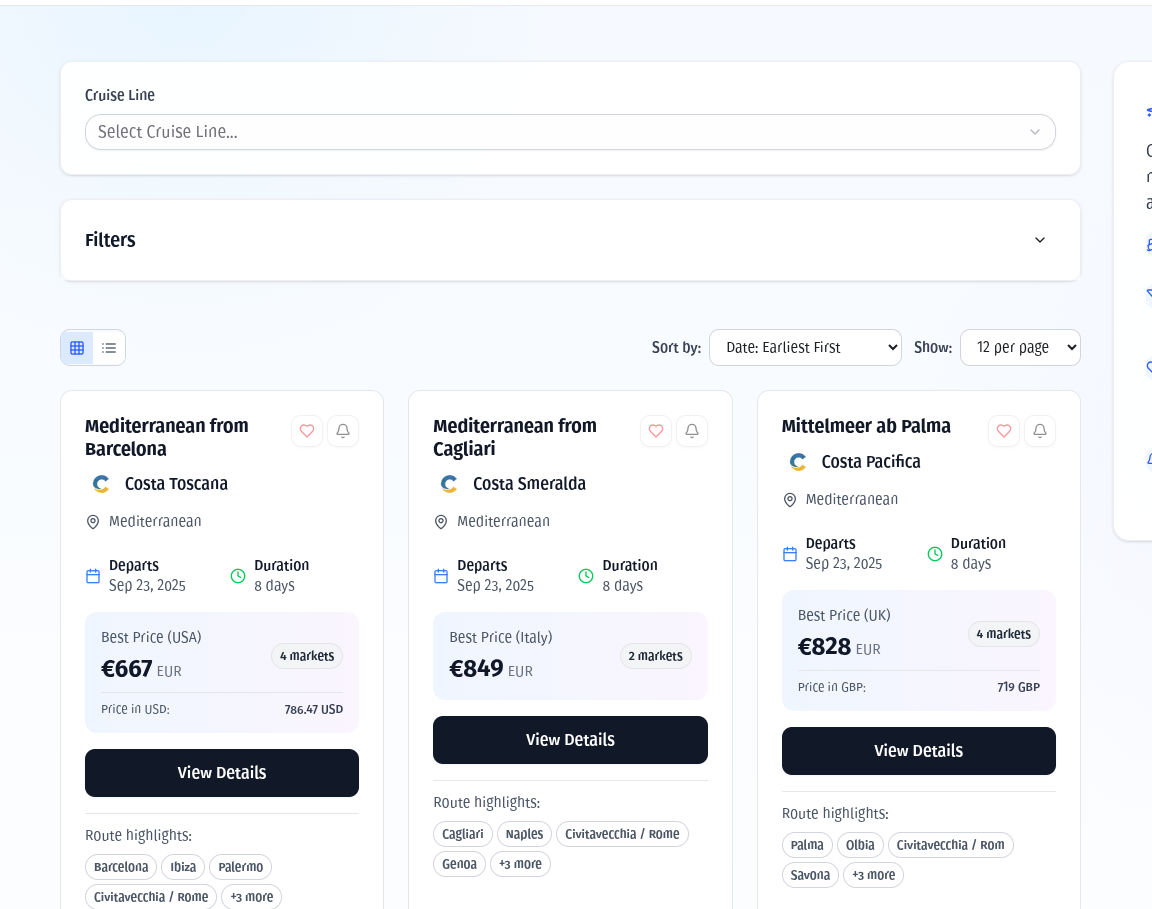Viewport: 1152px width, 909px height.
Task: Open the Select Cruise Line dropdown
Action: click(x=570, y=132)
